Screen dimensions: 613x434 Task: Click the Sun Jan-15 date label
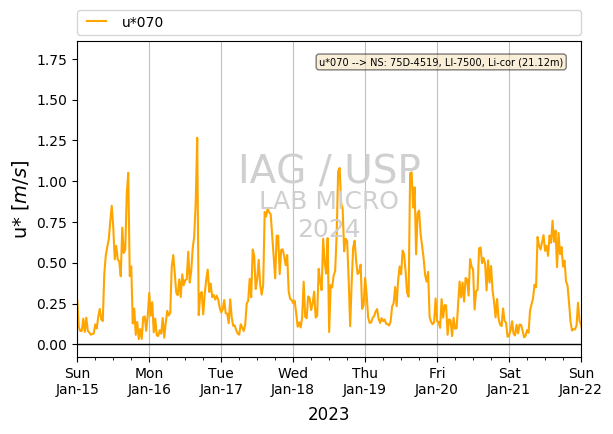coord(77,381)
